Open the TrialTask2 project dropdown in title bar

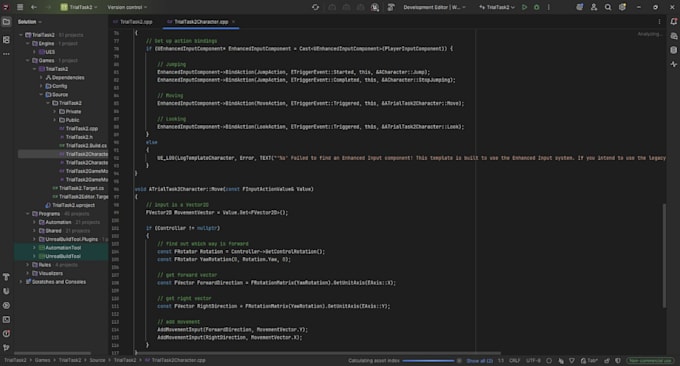[x=79, y=7]
